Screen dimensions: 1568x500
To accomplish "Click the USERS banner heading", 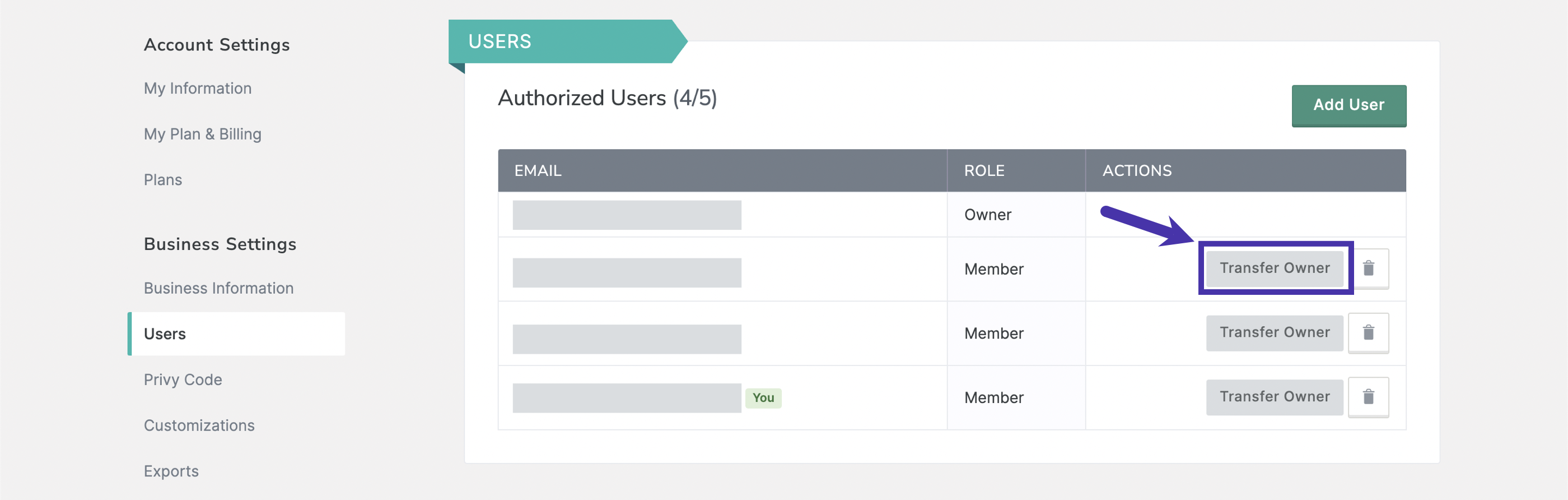I will tap(499, 41).
